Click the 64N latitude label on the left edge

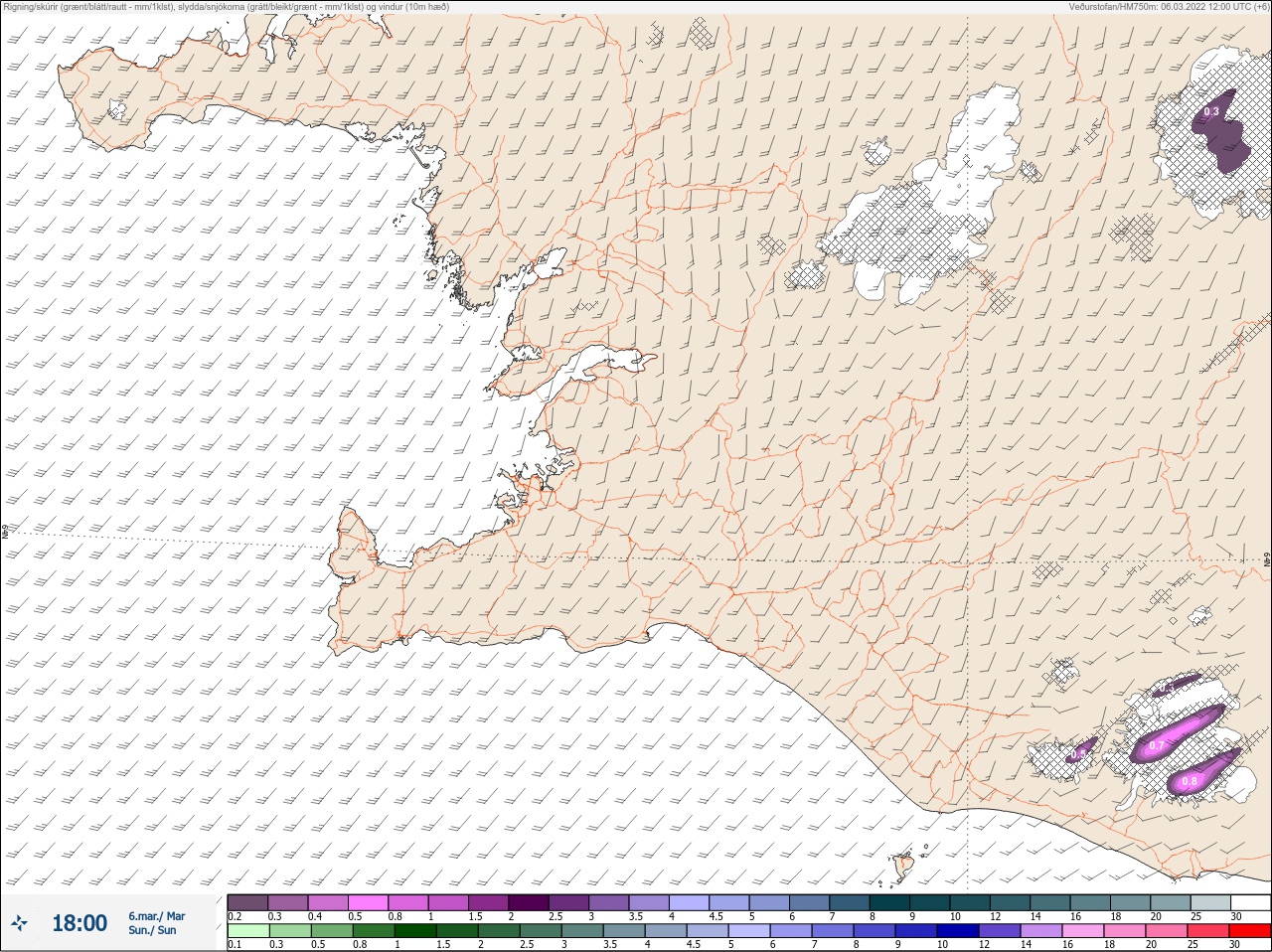[x=5, y=532]
